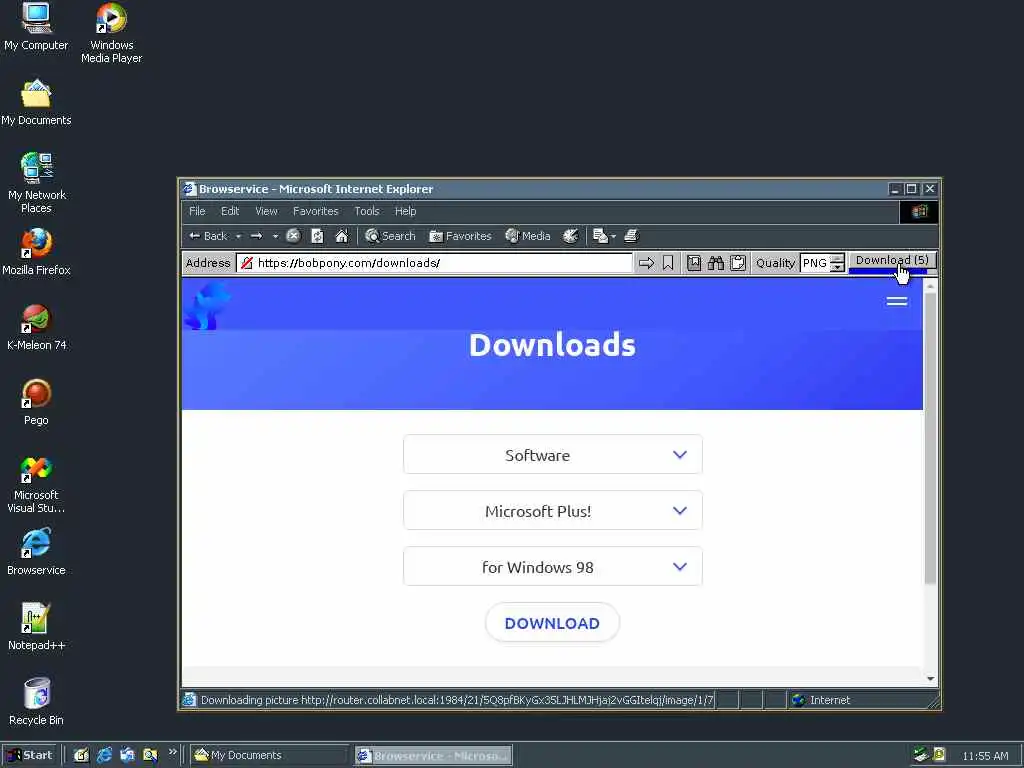Select the Browservice desktop shortcut
The height and width of the screenshot is (768, 1024).
click(36, 552)
